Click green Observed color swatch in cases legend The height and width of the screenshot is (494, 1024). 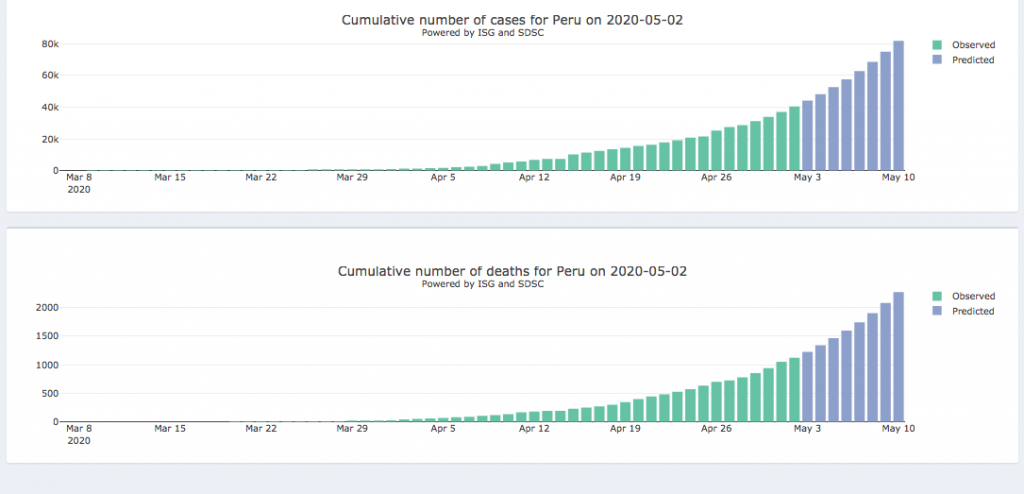coord(937,45)
